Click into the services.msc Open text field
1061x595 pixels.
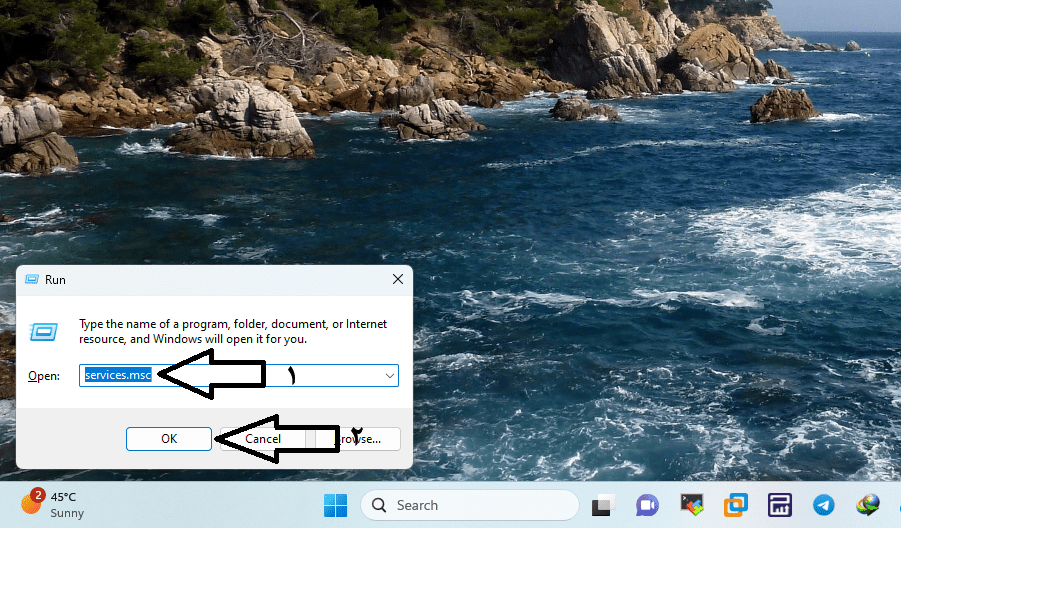click(x=230, y=376)
